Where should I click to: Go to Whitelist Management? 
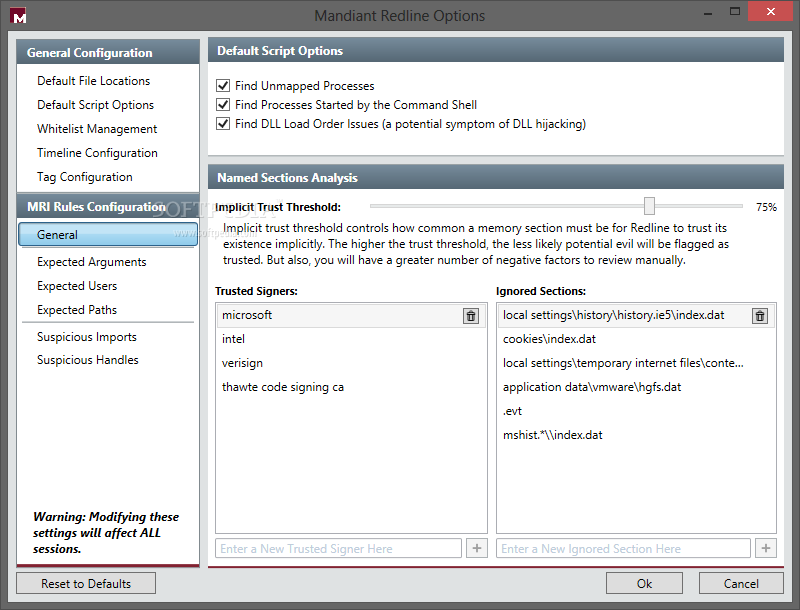pos(97,129)
